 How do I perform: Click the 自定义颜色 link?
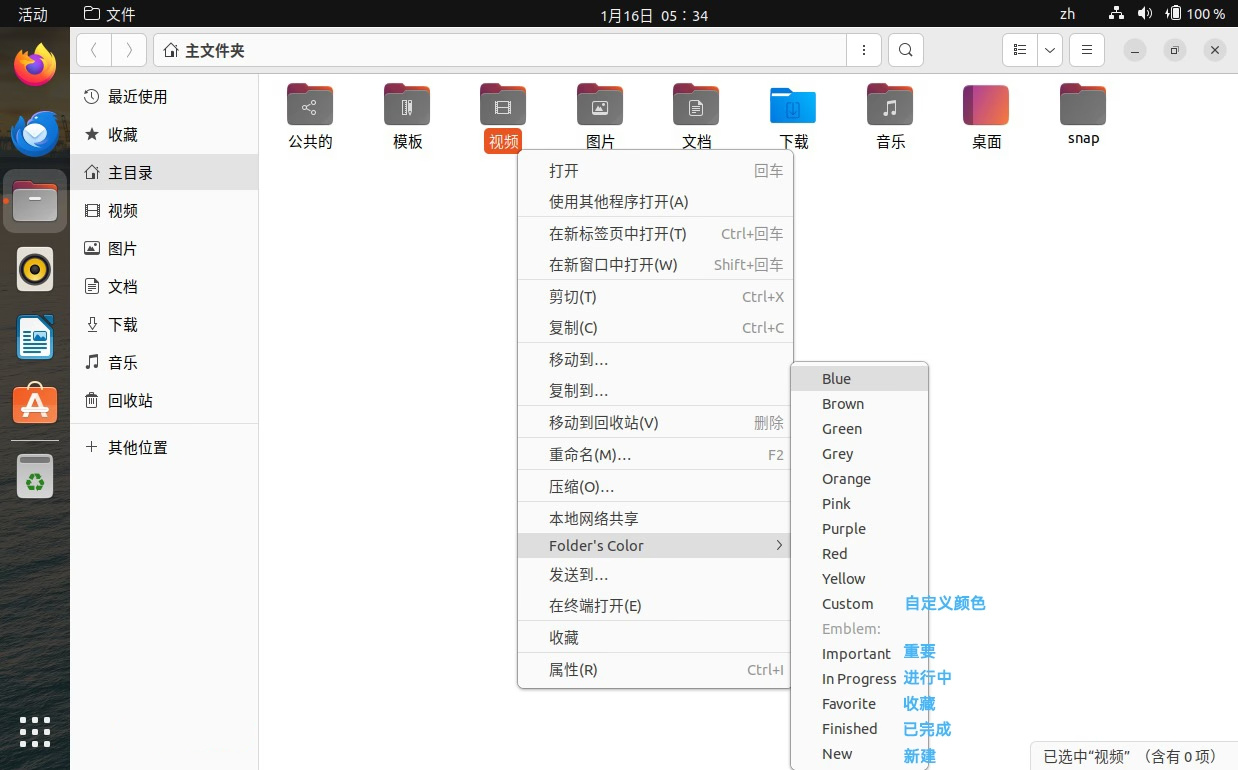pos(944,603)
